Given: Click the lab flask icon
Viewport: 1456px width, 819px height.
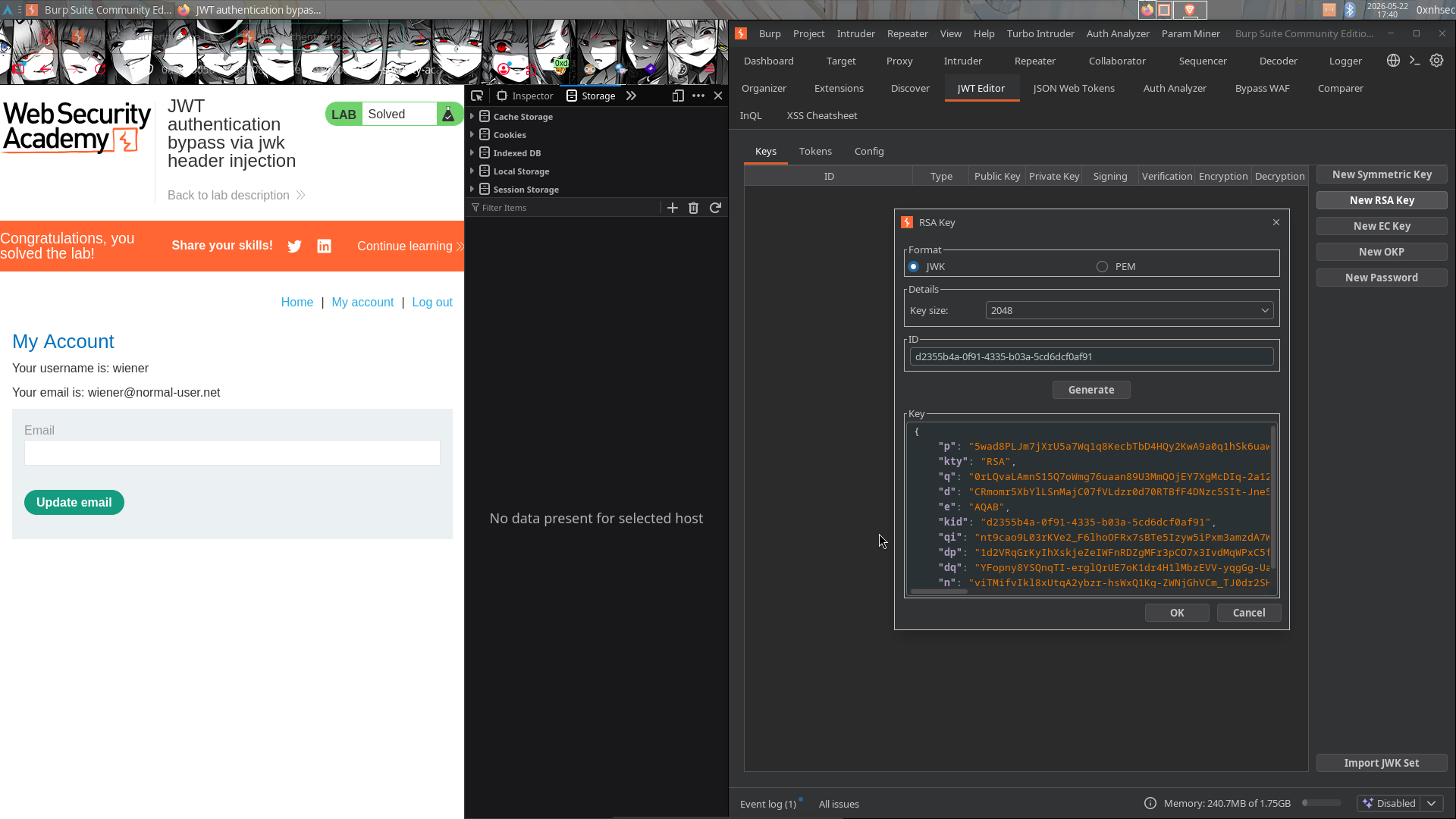Looking at the screenshot, I should tap(448, 115).
